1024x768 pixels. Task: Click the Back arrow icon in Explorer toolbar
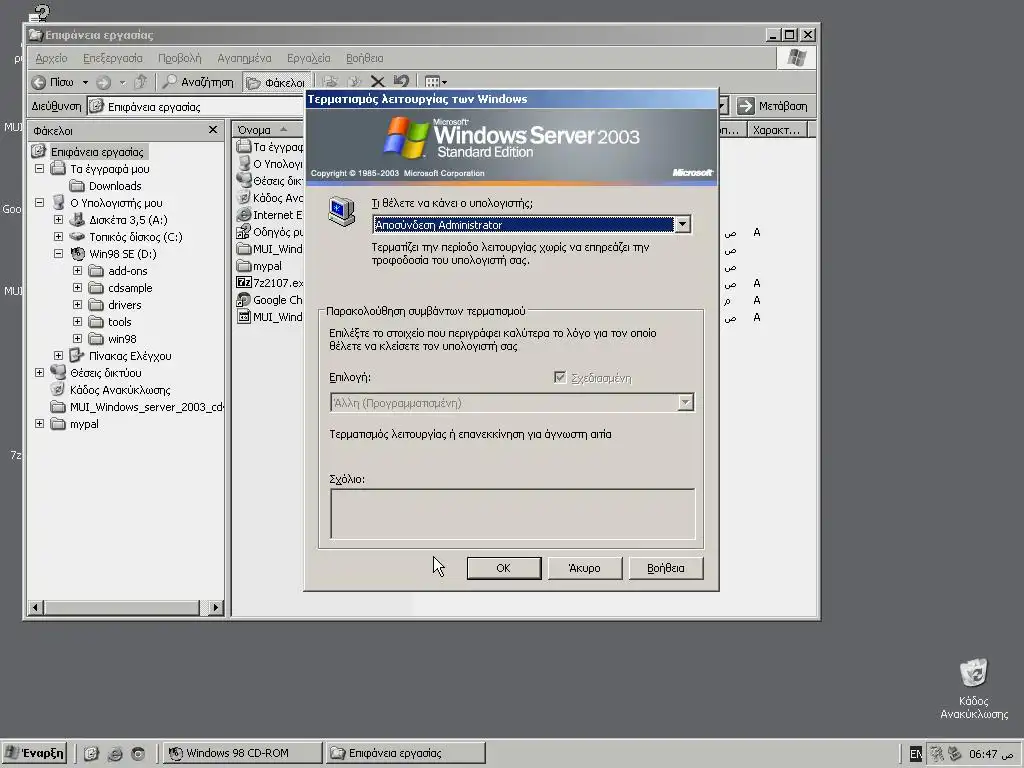39,82
